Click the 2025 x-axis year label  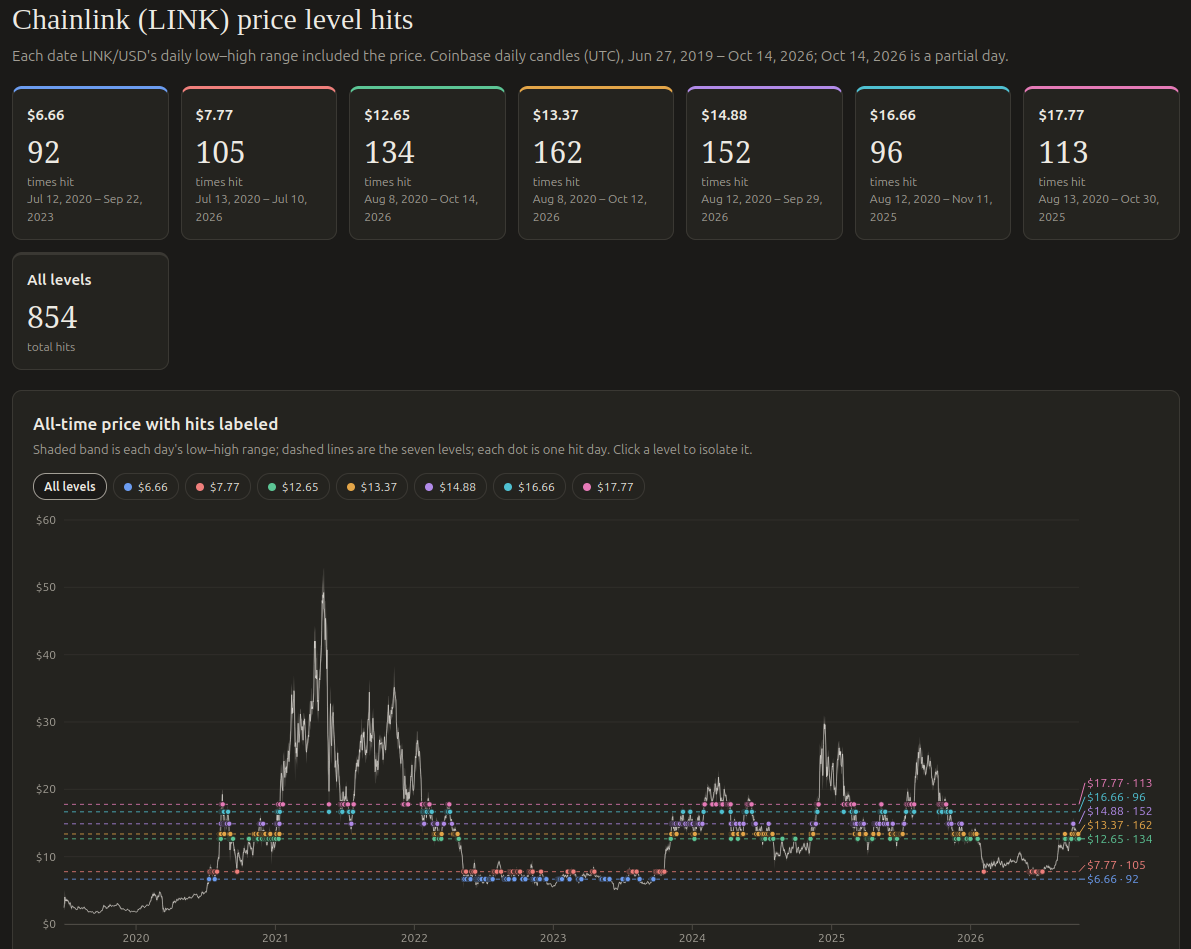tap(832, 938)
